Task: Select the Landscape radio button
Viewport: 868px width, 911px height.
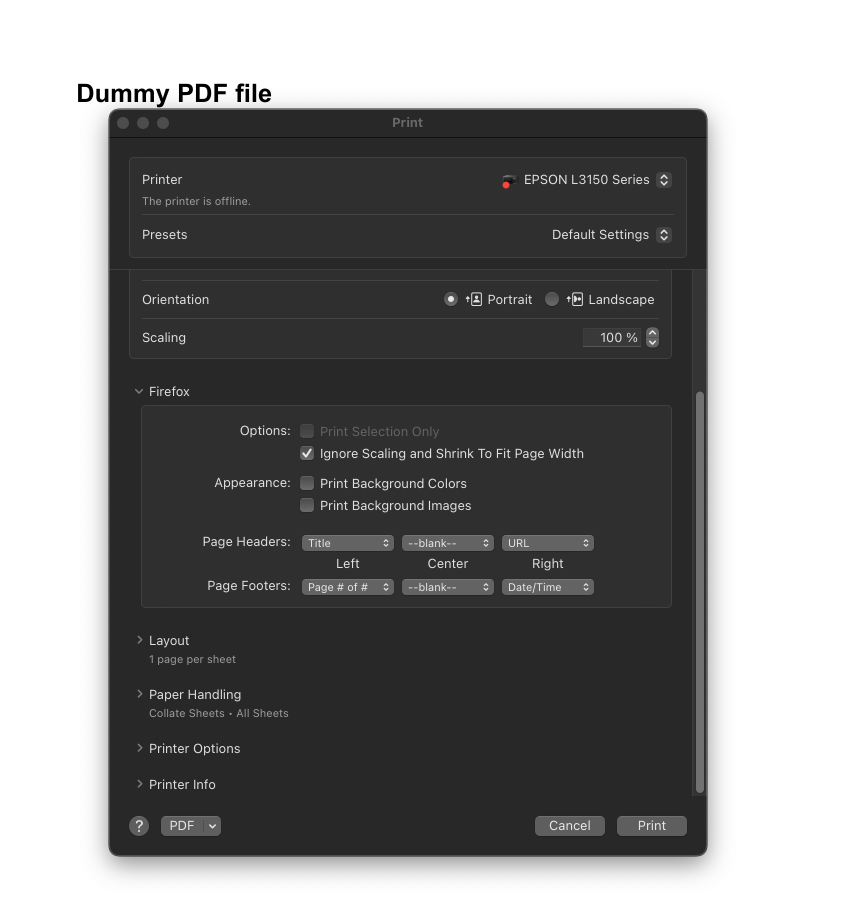Action: click(552, 299)
